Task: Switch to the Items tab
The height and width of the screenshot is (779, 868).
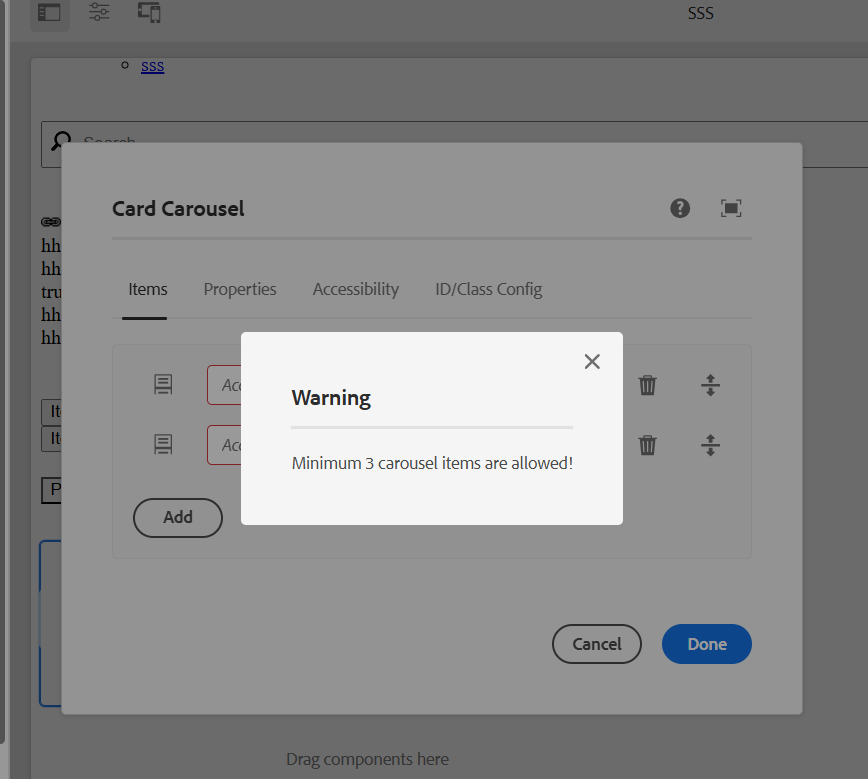Action: click(x=148, y=289)
